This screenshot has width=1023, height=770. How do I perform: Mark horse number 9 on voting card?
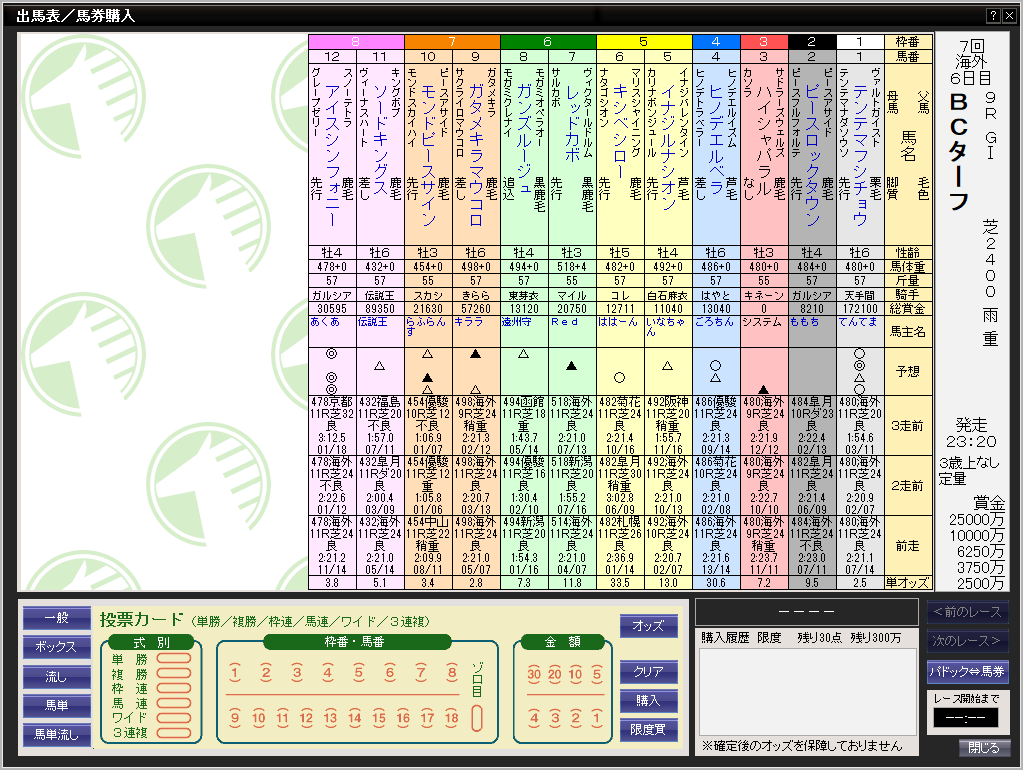[235, 718]
